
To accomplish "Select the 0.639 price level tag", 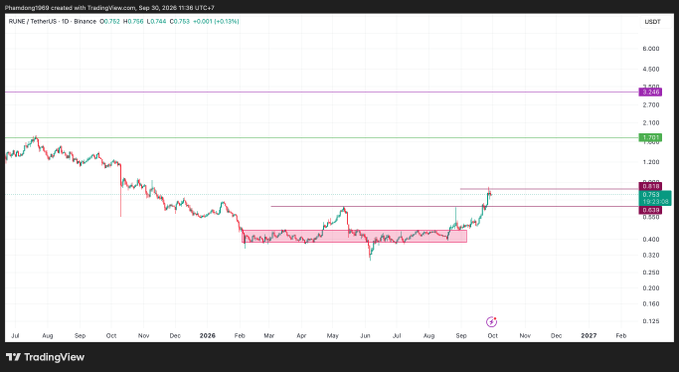I will 650,210.
